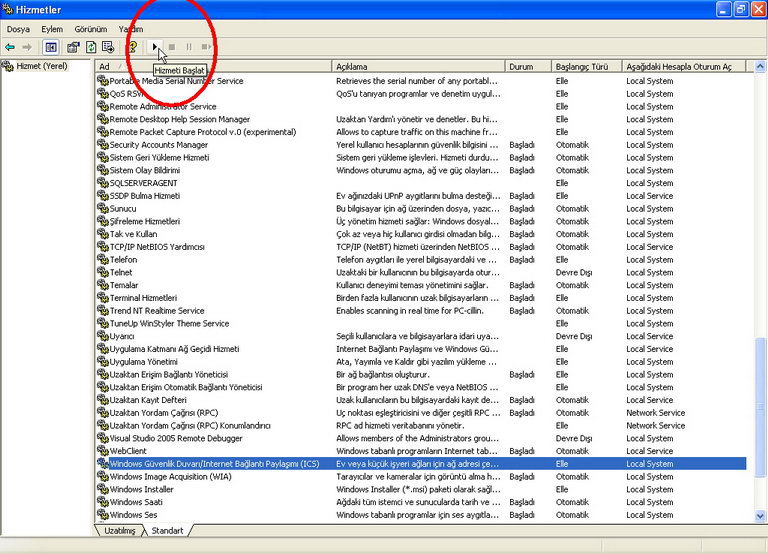Click the gear icon beside Windows Installer
The width and height of the screenshot is (768, 554).
click(102, 488)
